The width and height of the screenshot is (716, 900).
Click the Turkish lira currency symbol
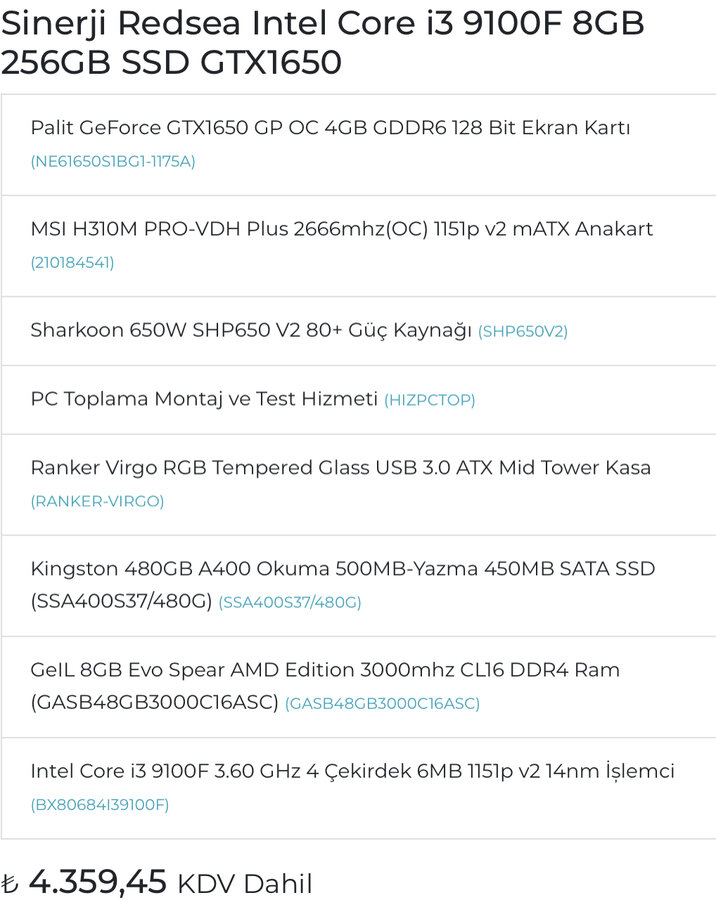tap(10, 883)
